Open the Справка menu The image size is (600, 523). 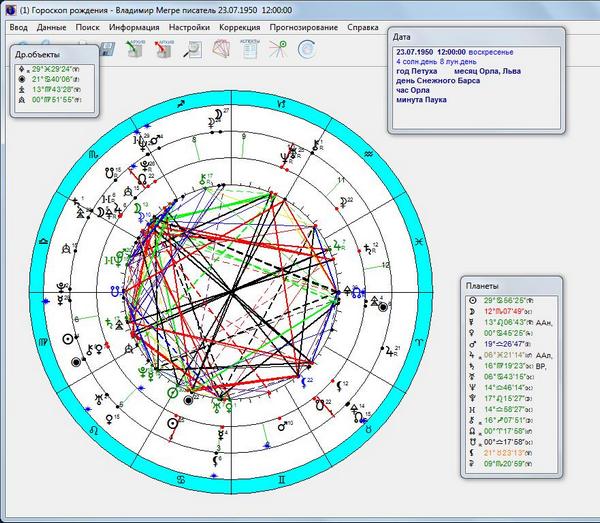363,28
